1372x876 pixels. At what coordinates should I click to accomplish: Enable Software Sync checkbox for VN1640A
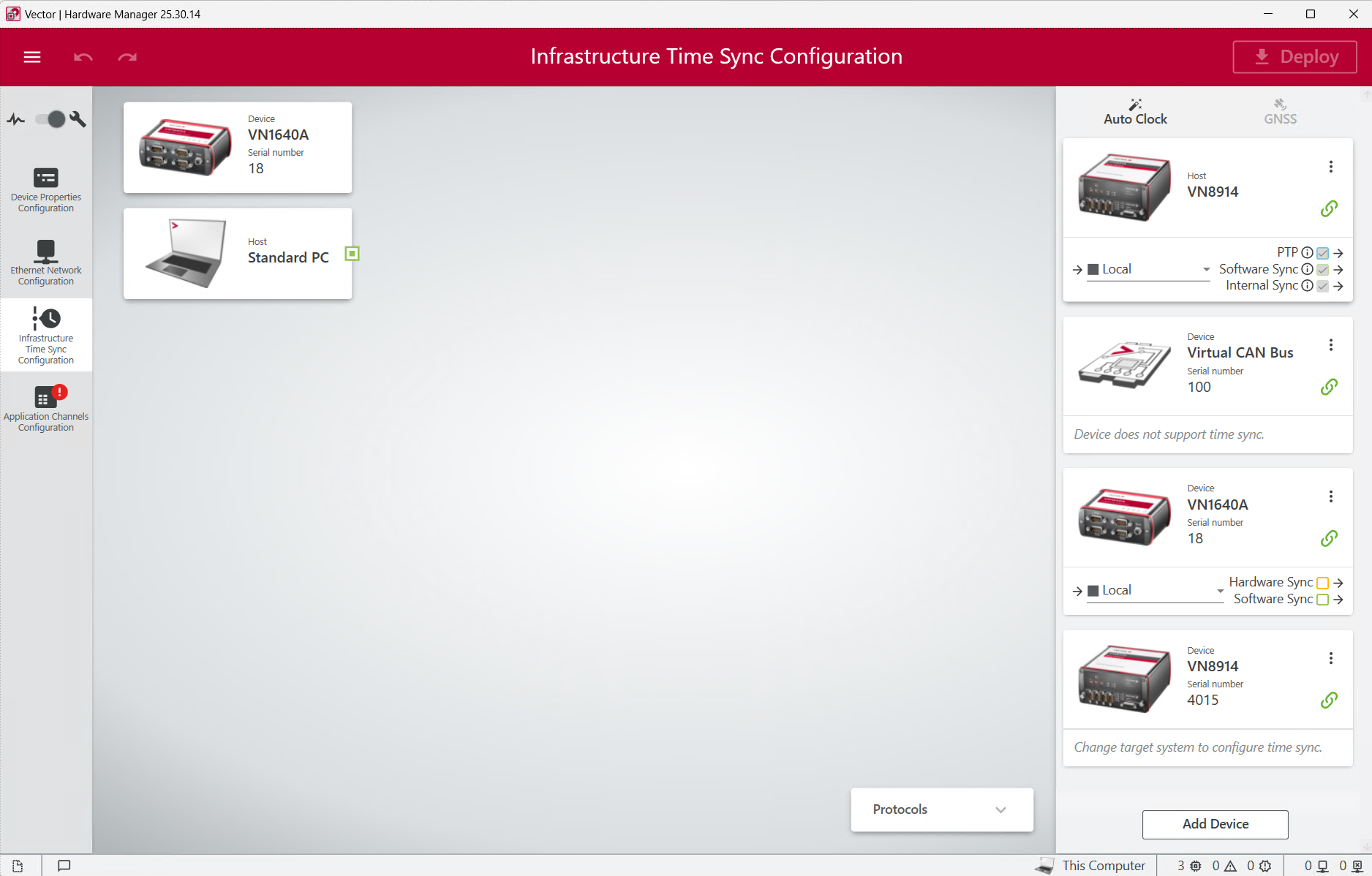(x=1322, y=600)
